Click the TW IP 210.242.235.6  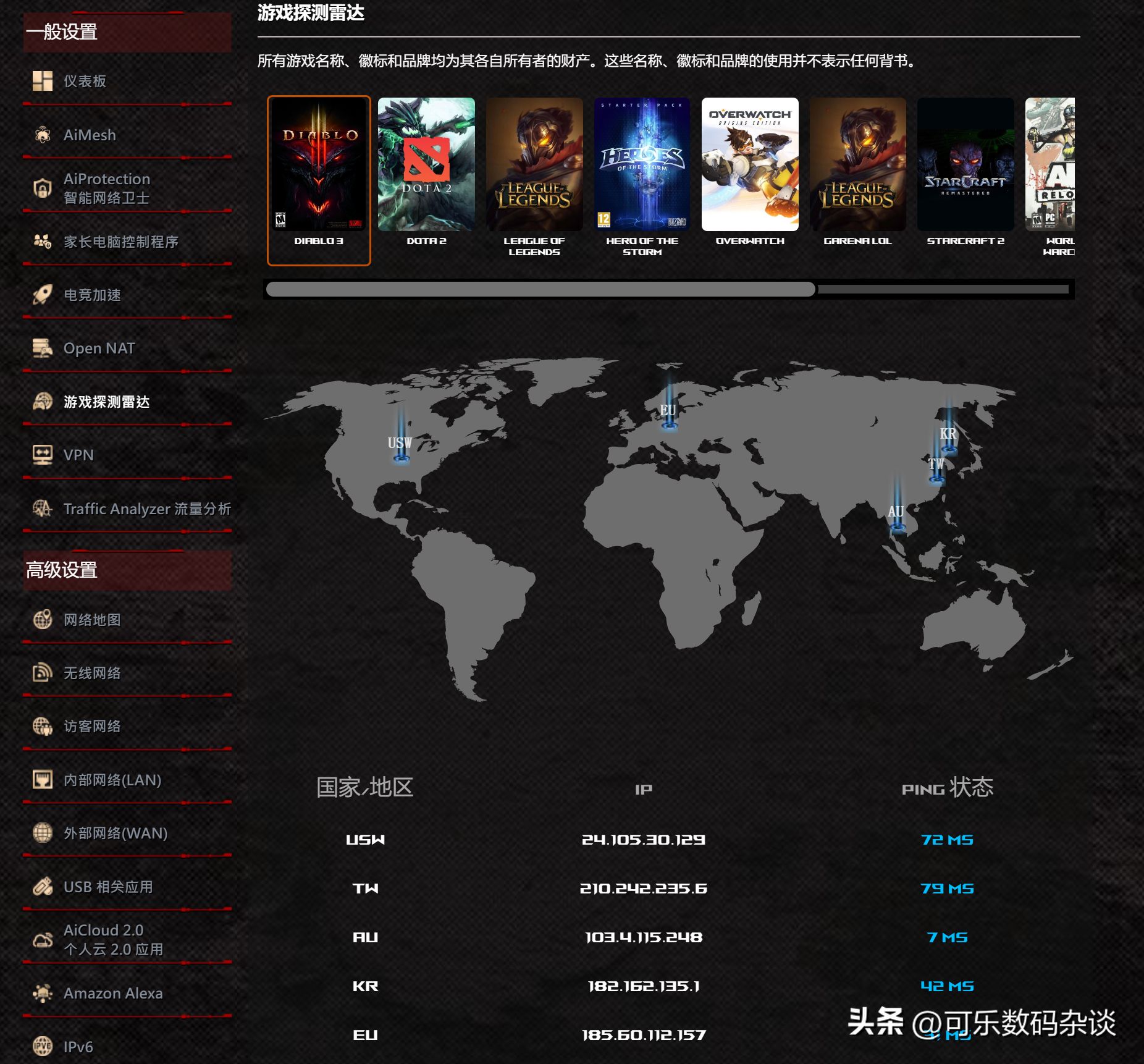[x=643, y=889]
